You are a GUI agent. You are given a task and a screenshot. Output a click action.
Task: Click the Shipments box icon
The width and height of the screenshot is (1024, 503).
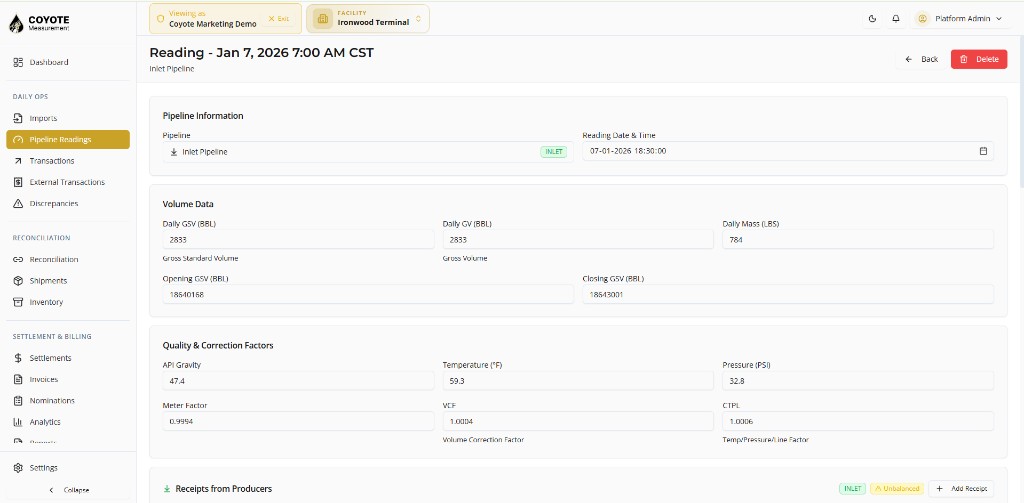[x=18, y=281]
